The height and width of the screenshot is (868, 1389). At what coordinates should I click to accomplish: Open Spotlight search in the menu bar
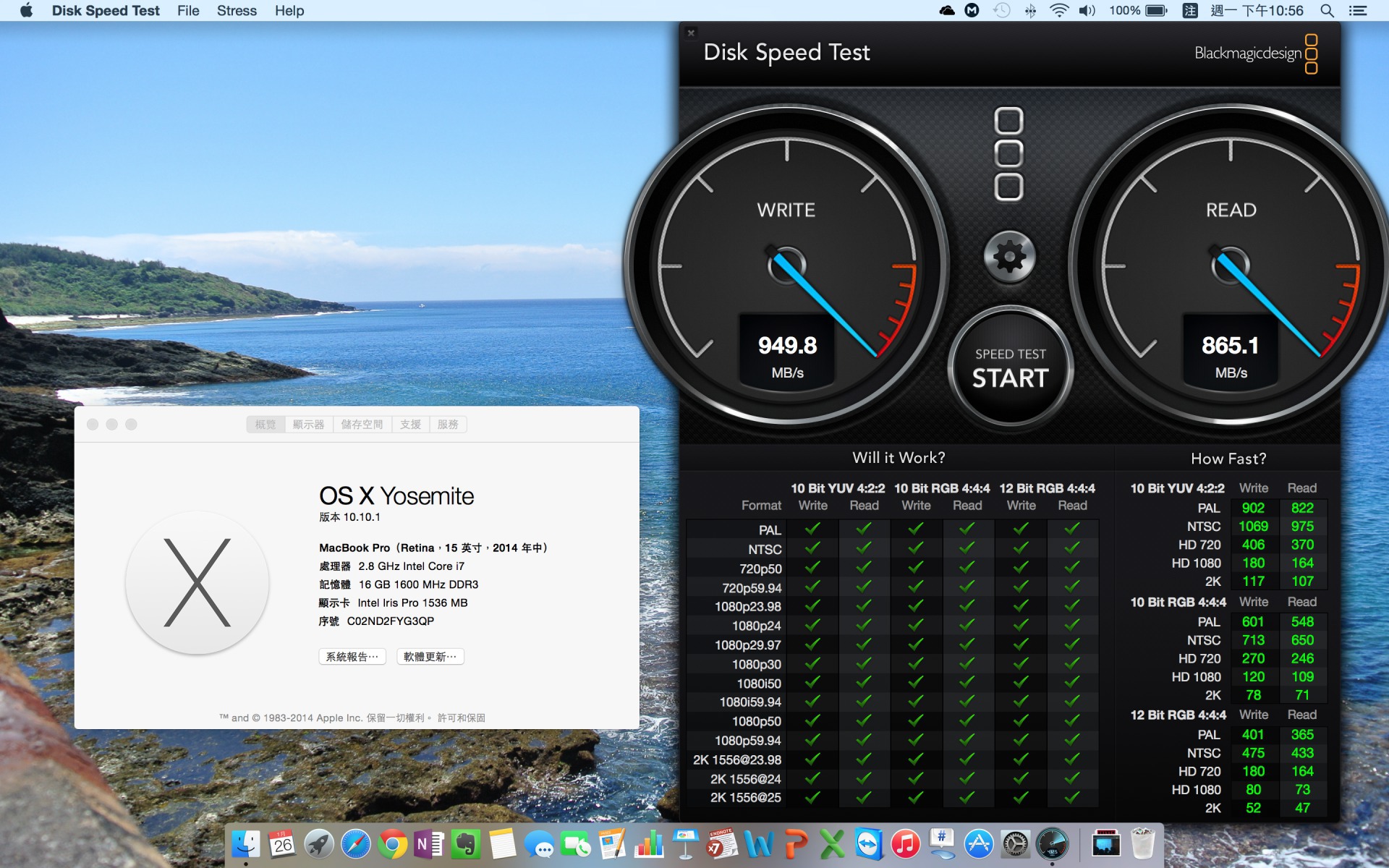1327,10
